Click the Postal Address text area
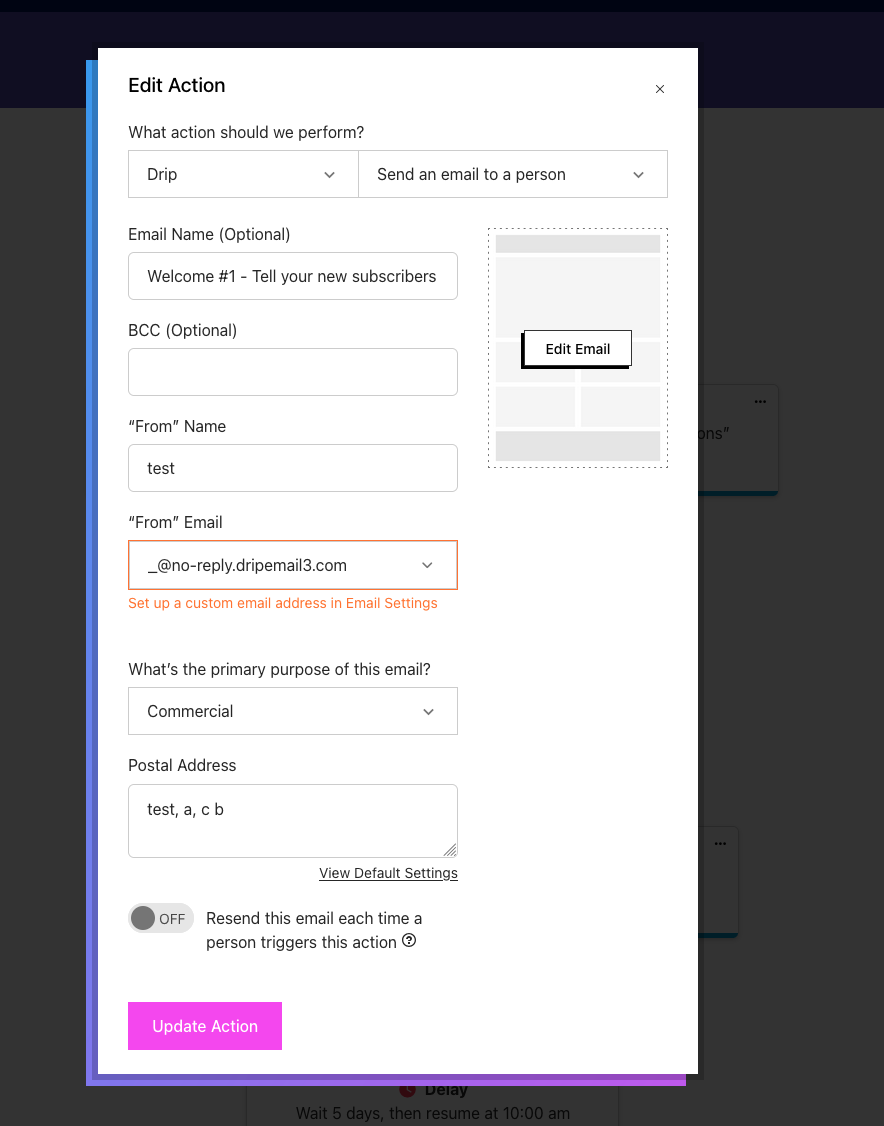This screenshot has width=884, height=1126. coord(292,820)
